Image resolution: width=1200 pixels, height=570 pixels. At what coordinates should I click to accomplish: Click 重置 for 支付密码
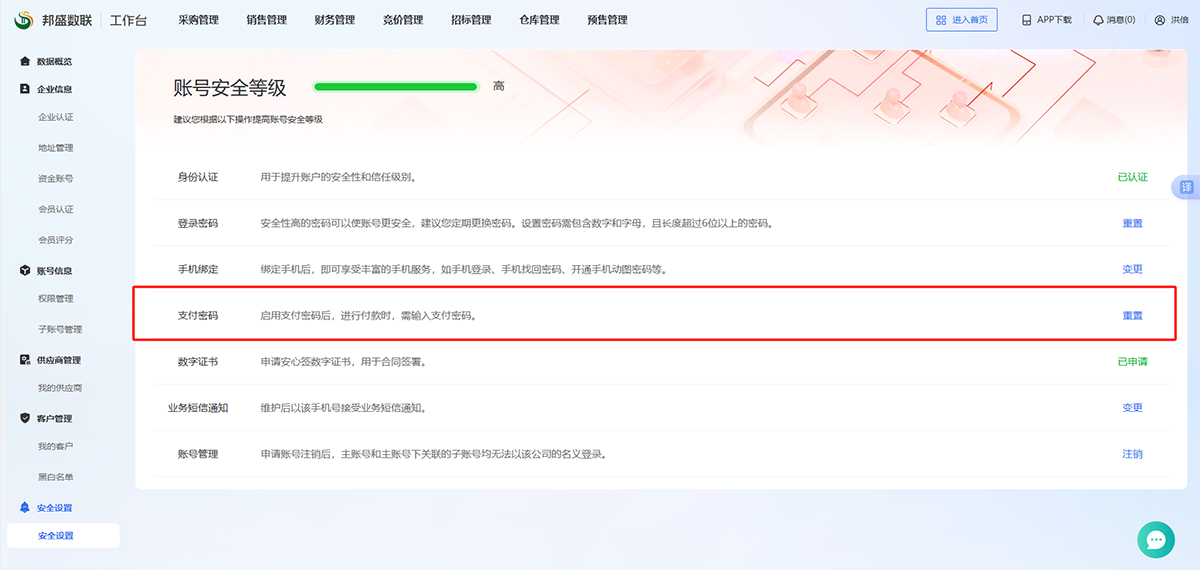click(x=1132, y=315)
